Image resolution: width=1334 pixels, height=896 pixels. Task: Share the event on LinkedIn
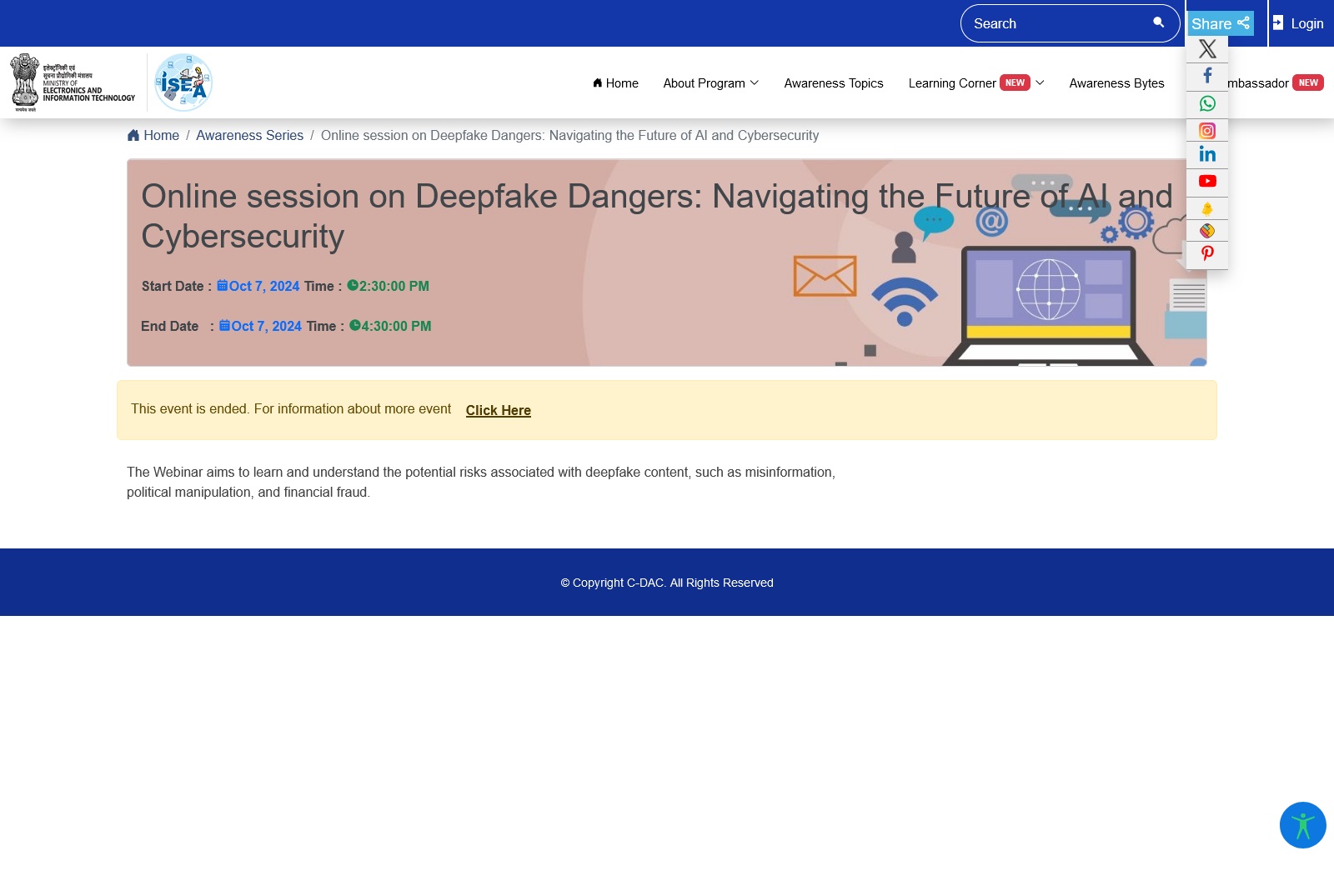1206,154
